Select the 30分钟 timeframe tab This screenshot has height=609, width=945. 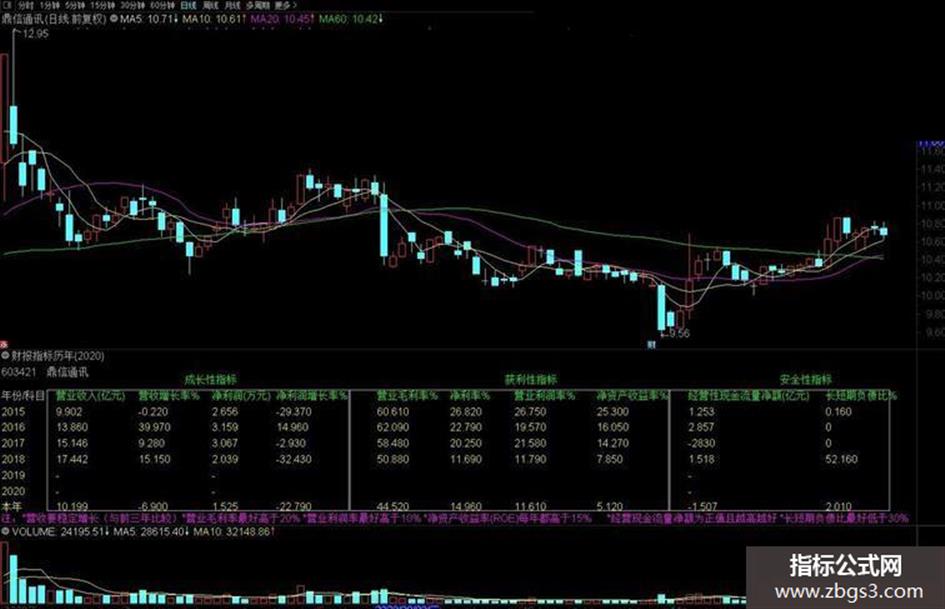(132, 5)
